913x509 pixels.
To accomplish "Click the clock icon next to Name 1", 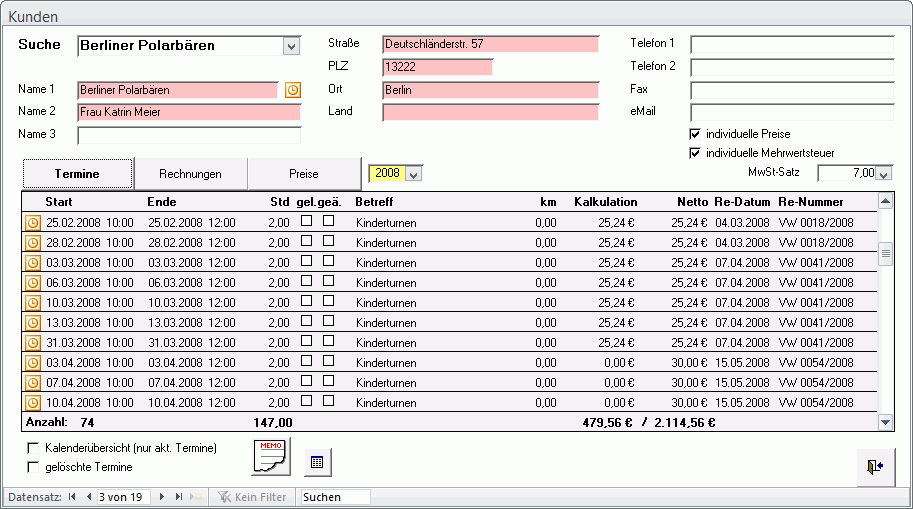I will pyautogui.click(x=292, y=90).
